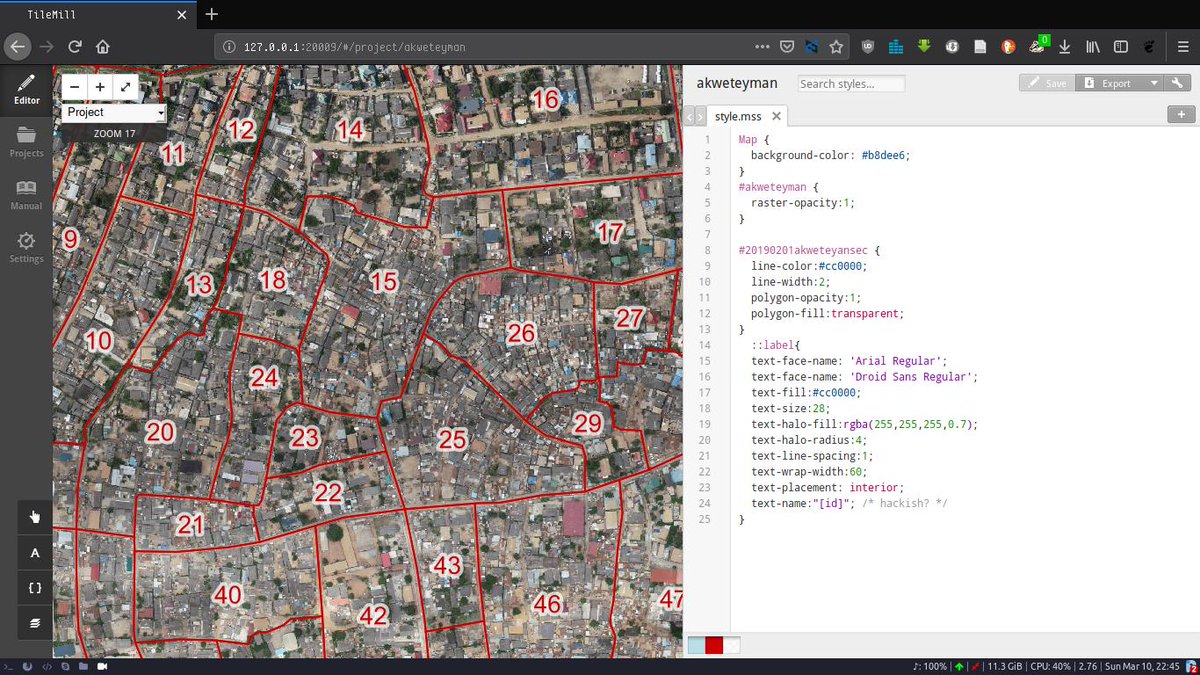The width and height of the screenshot is (1200, 675).
Task: Open the uBlock Origin extension
Action: [x=866, y=46]
